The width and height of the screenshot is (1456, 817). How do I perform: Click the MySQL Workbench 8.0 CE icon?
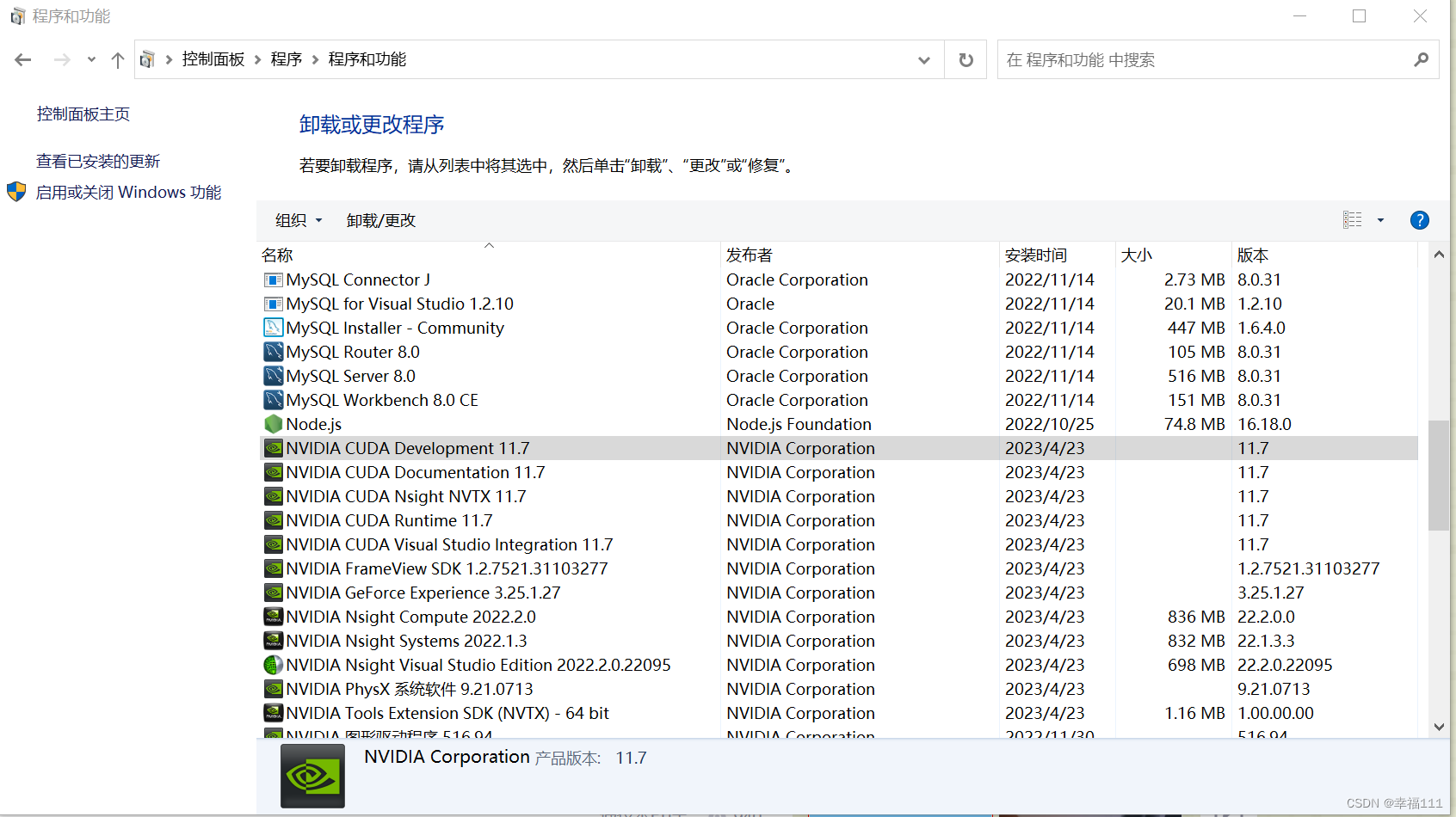pyautogui.click(x=273, y=400)
